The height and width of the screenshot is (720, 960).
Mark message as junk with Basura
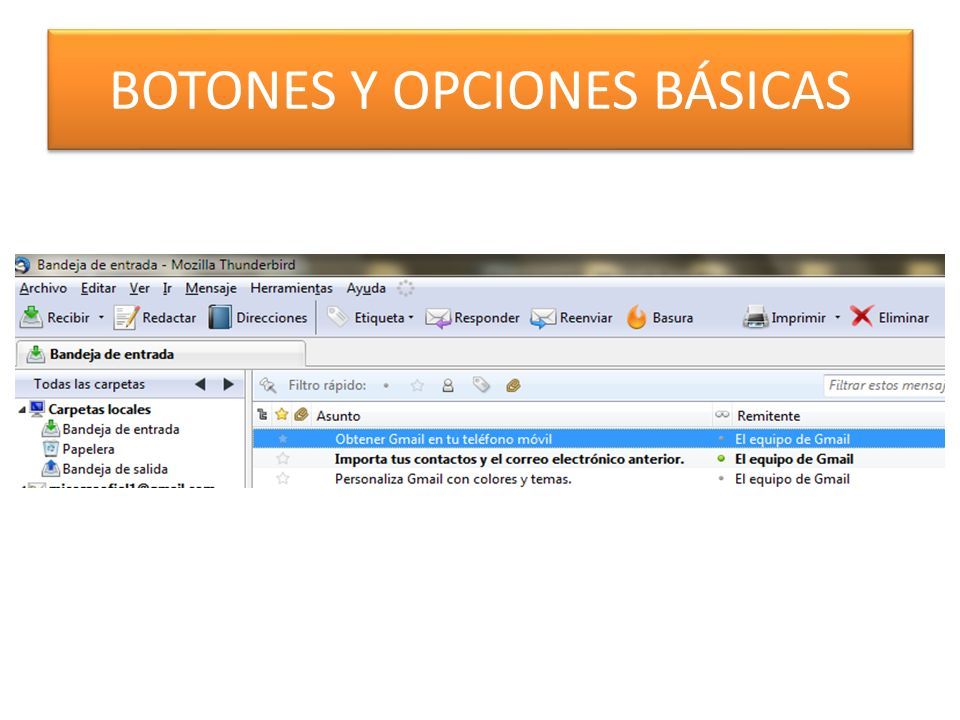click(660, 317)
